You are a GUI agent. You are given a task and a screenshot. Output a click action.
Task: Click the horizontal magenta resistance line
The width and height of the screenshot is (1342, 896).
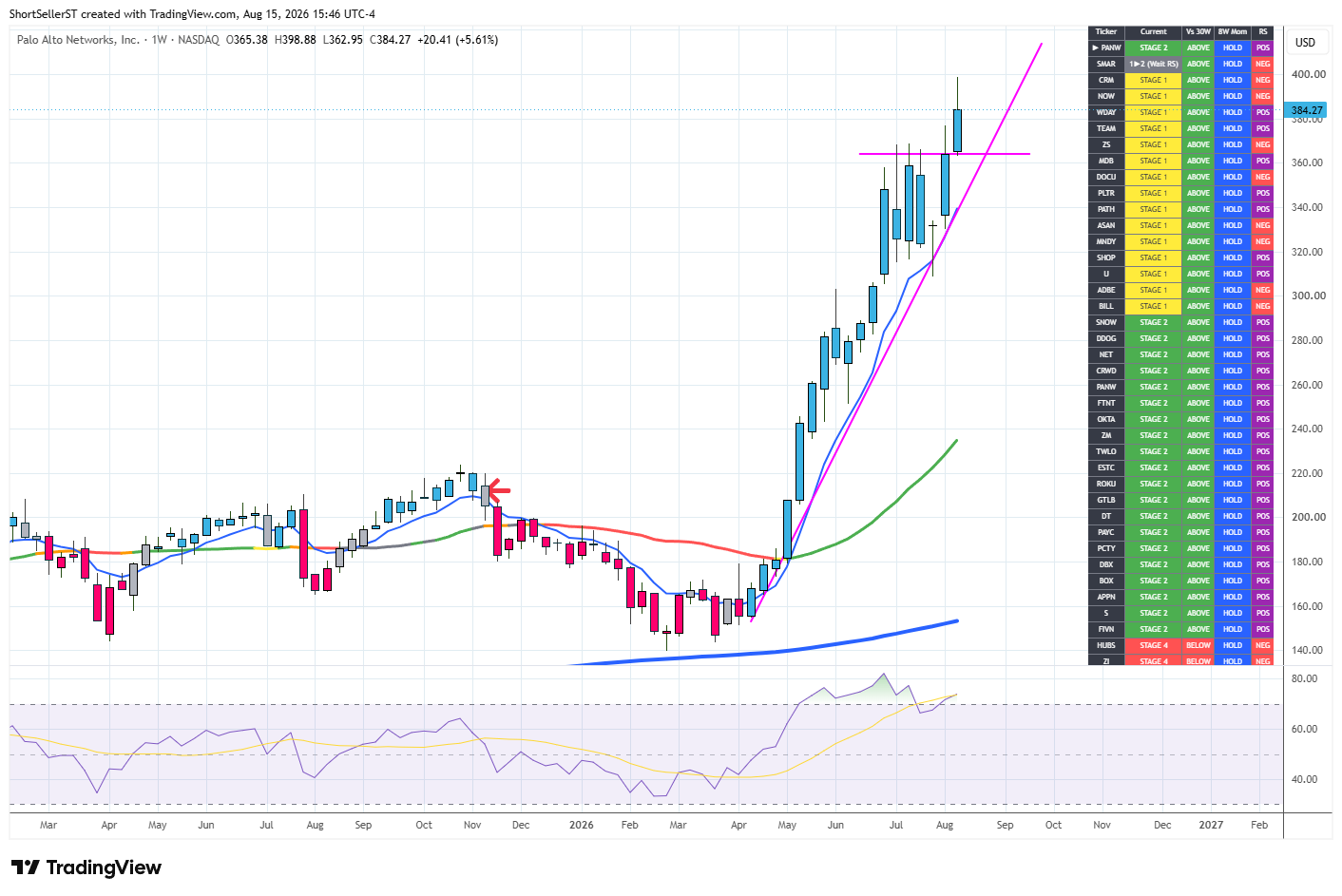(x=944, y=154)
